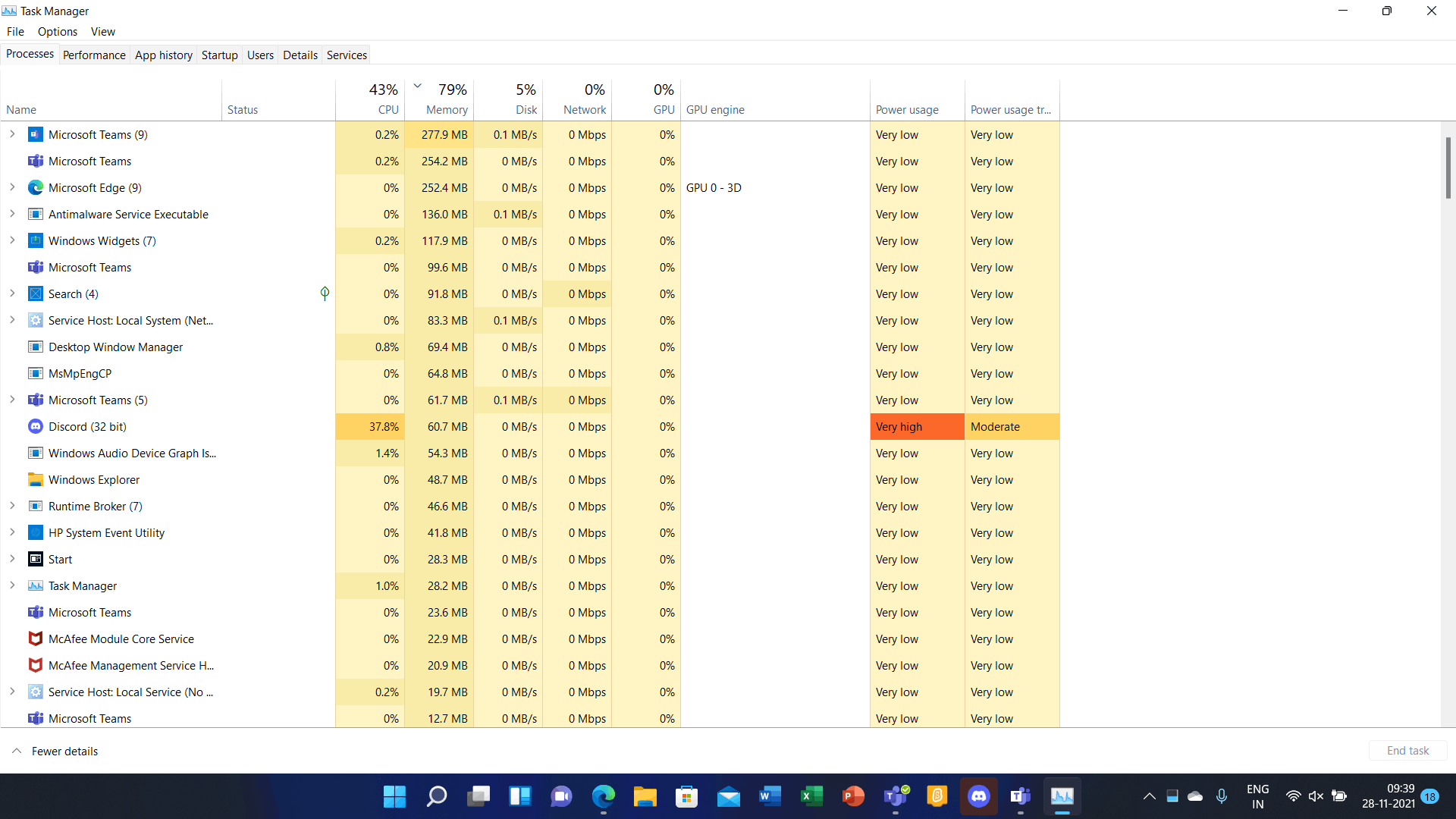
Task: Click the End task button
Action: (1407, 751)
